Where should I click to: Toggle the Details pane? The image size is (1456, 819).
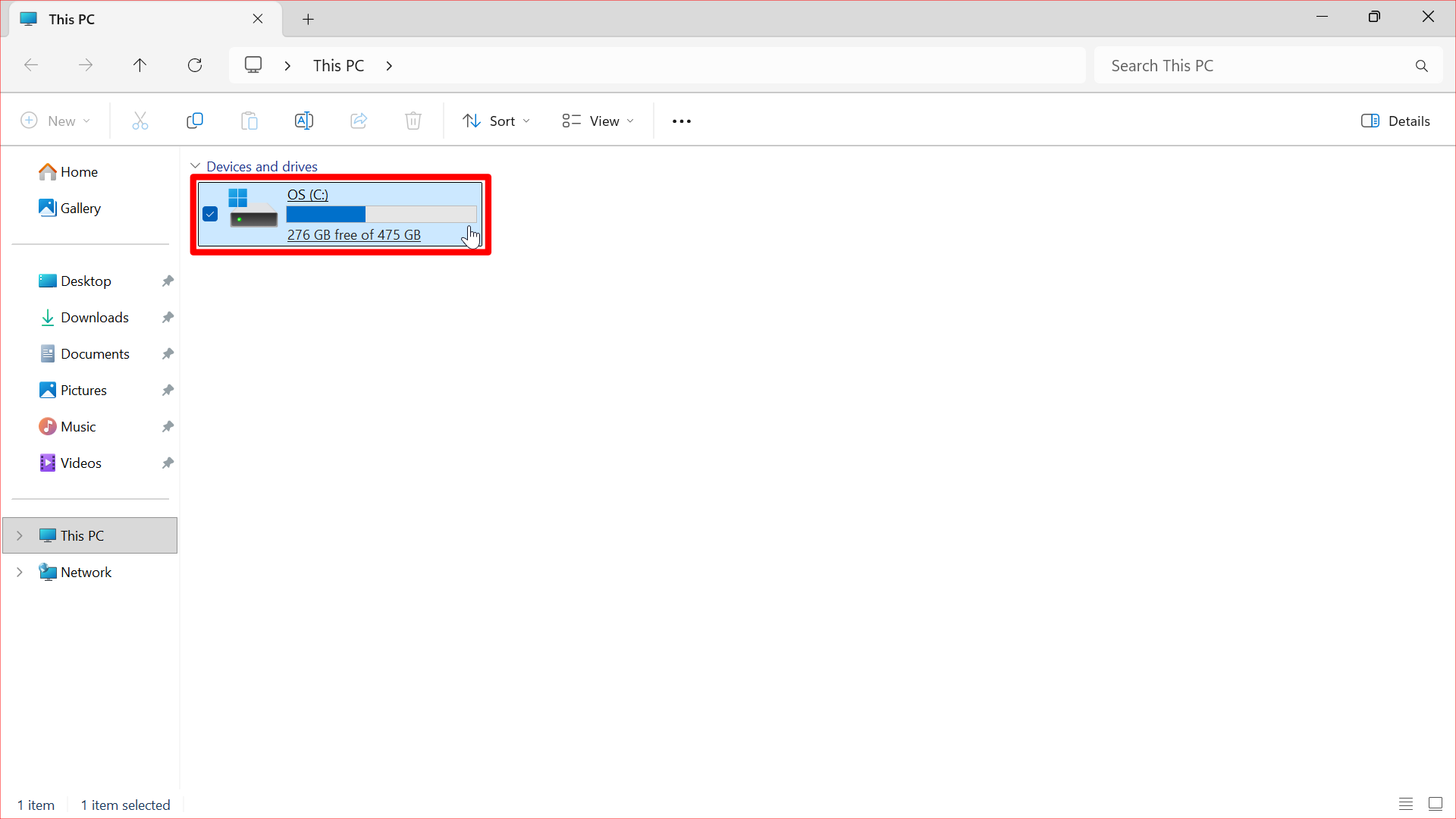click(x=1395, y=121)
